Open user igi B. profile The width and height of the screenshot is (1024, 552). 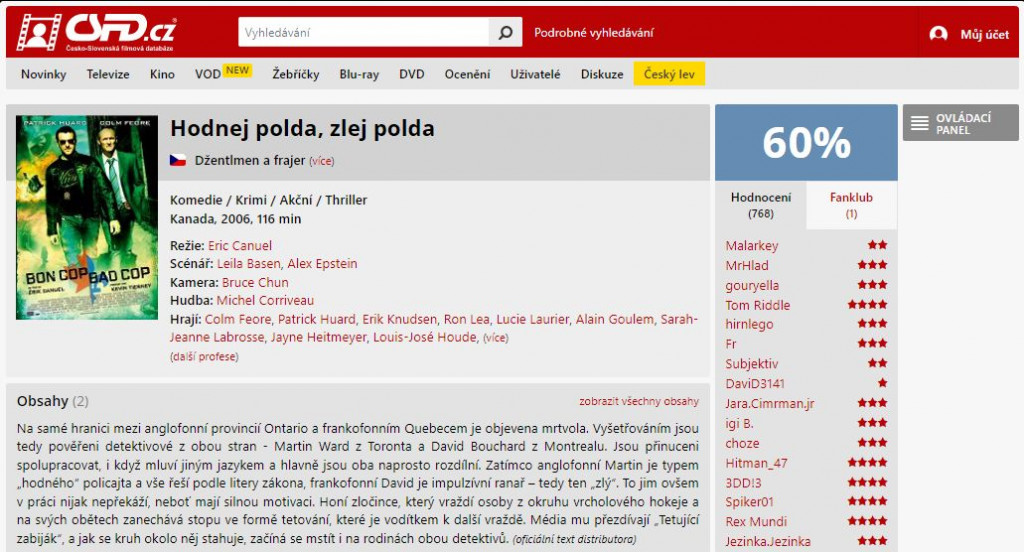pyautogui.click(x=739, y=423)
